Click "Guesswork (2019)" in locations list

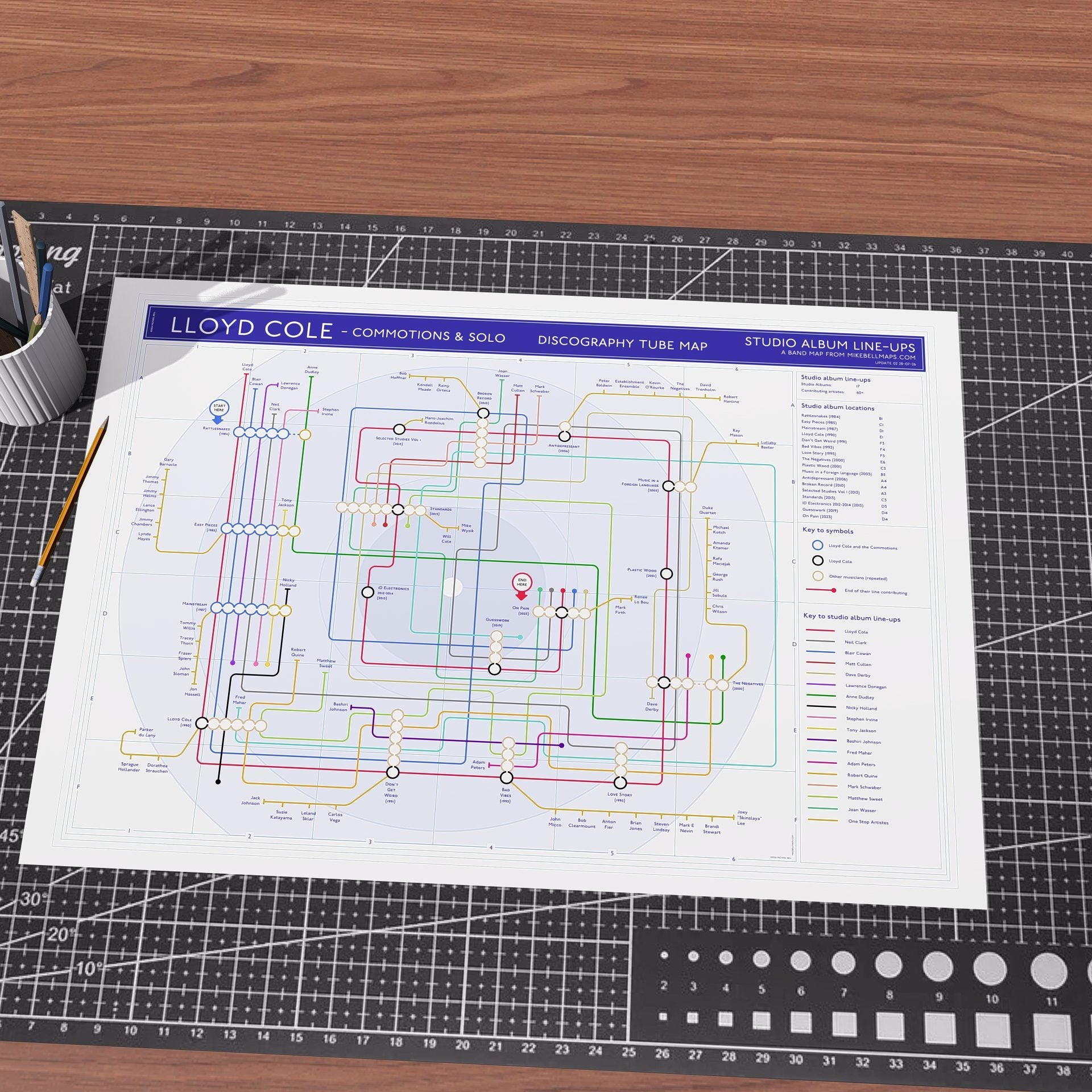click(821, 510)
